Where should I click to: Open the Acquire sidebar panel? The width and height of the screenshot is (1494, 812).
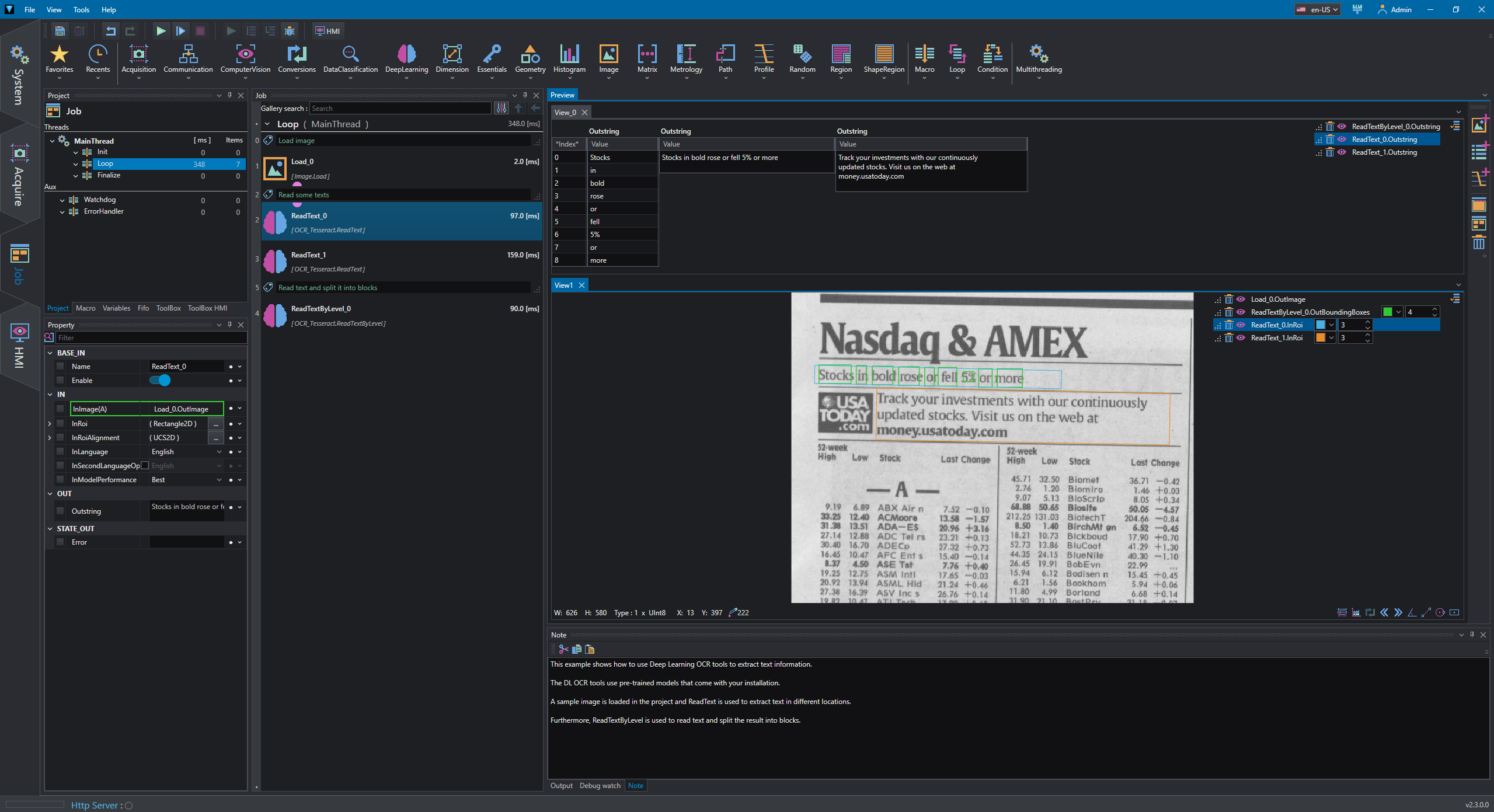19,174
